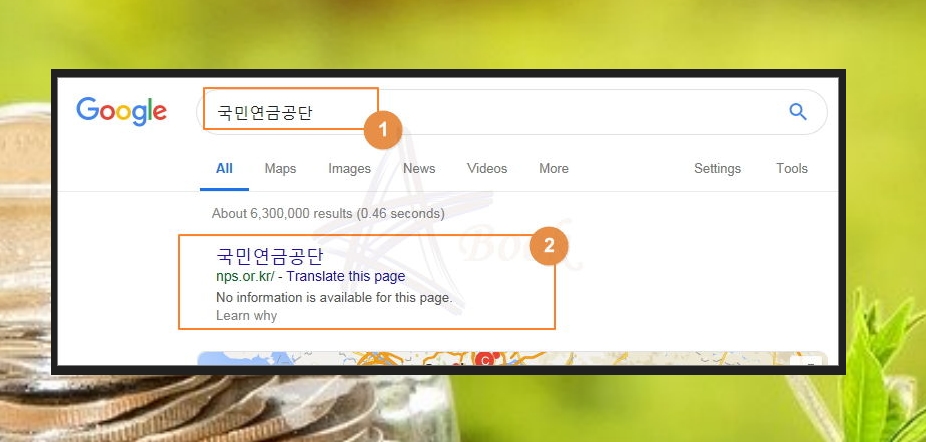
Task: Open search Tools
Action: pyautogui.click(x=792, y=168)
